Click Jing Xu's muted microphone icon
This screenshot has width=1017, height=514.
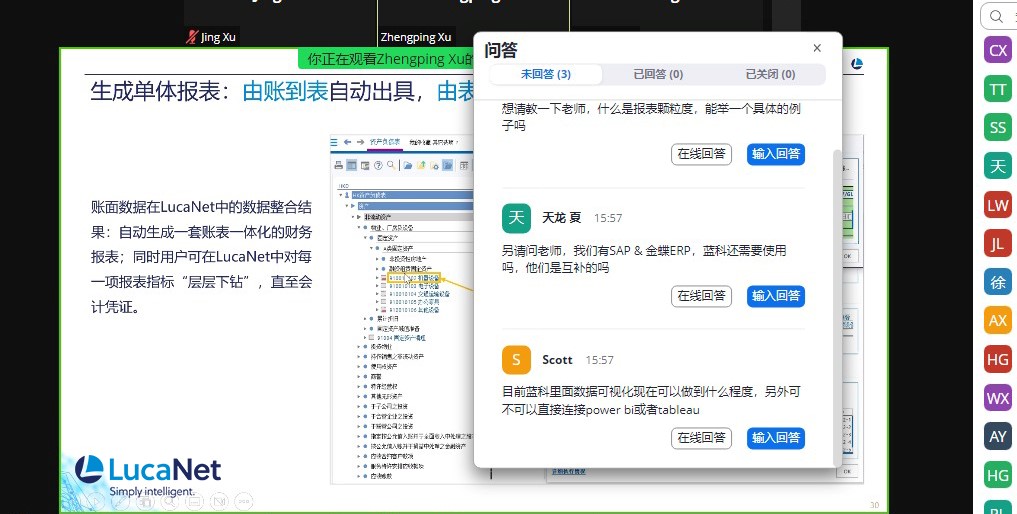tap(191, 37)
